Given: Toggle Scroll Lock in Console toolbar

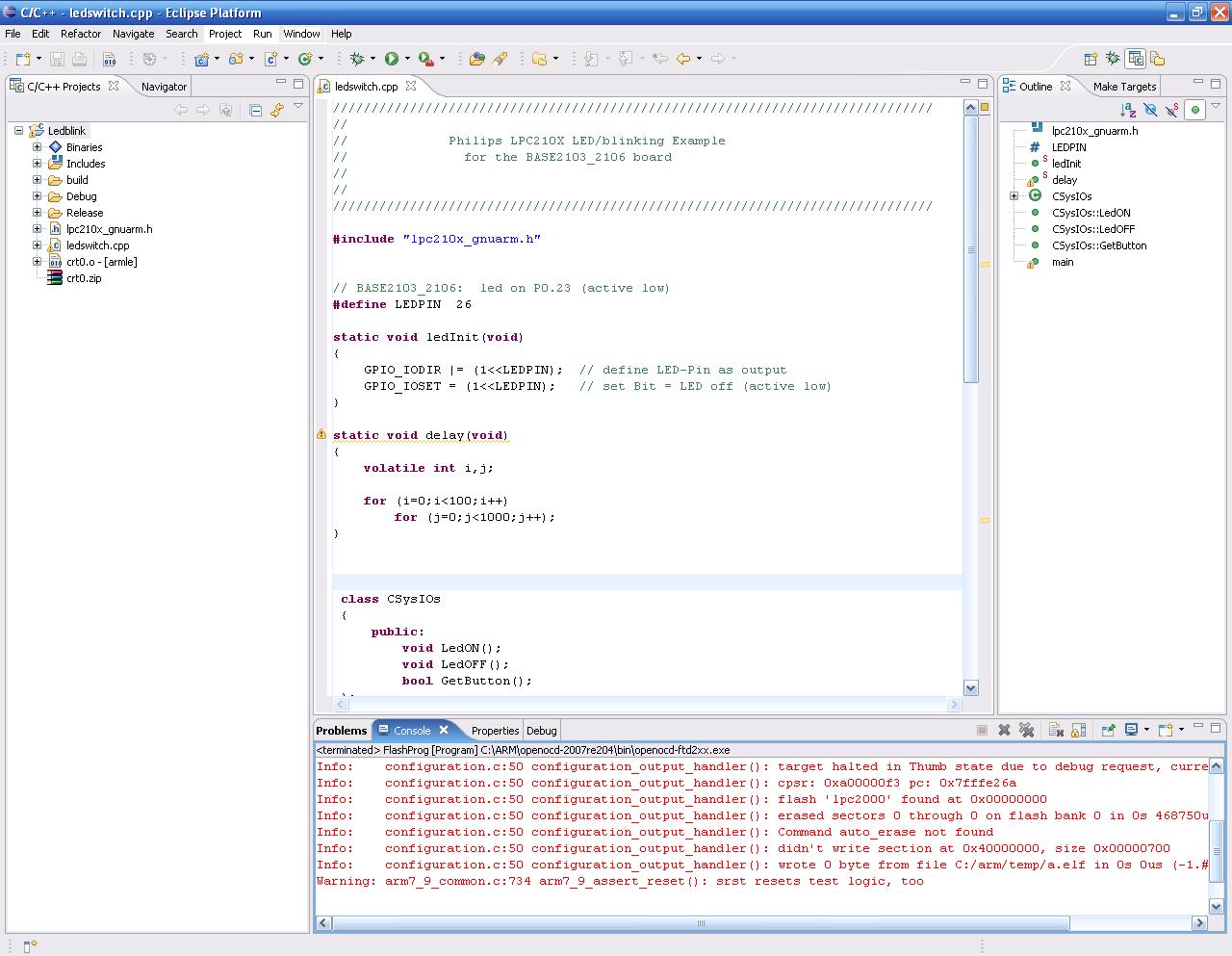Looking at the screenshot, I should coord(1078,730).
